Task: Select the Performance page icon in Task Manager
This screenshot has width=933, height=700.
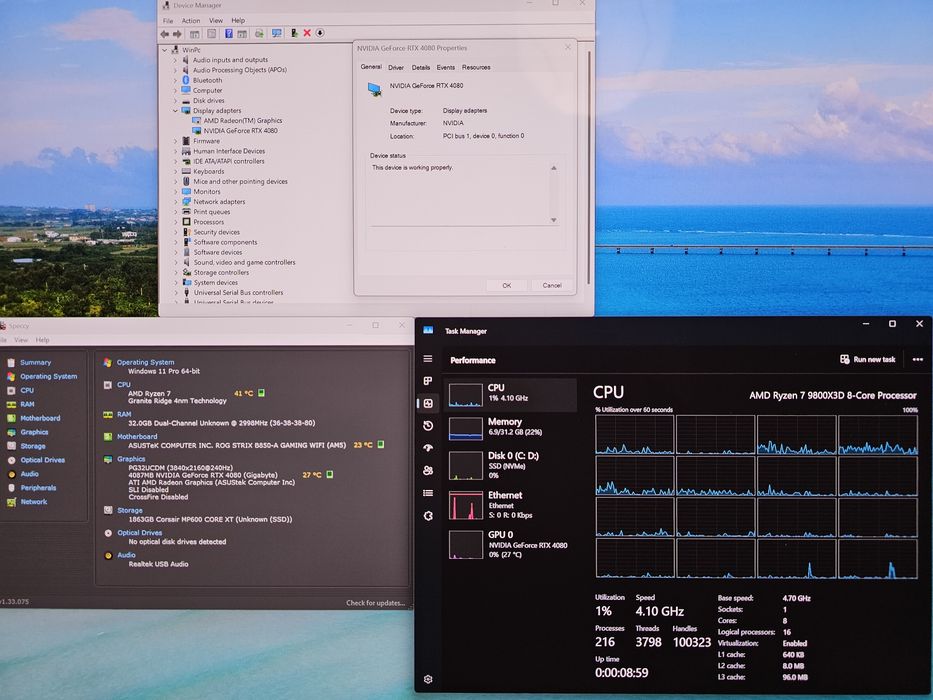Action: tap(428, 404)
